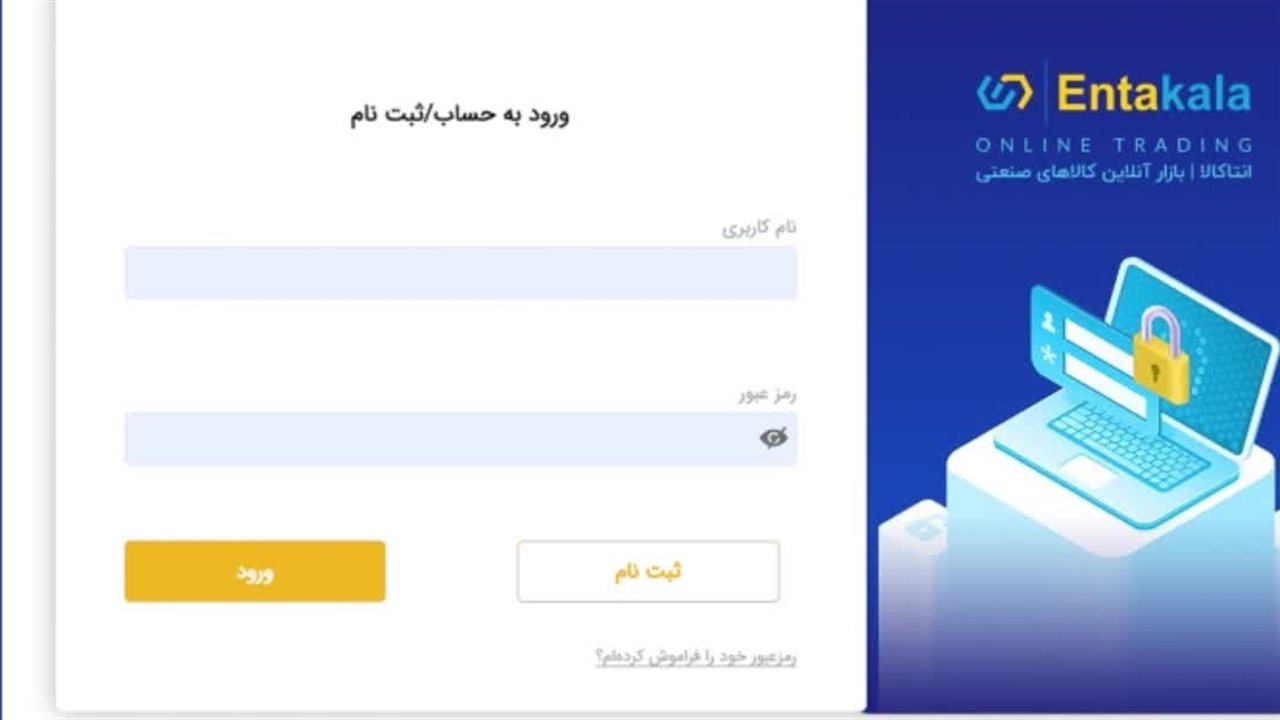Click the yellow padlock illustration
The width and height of the screenshot is (1280, 720).
[x=1161, y=357]
